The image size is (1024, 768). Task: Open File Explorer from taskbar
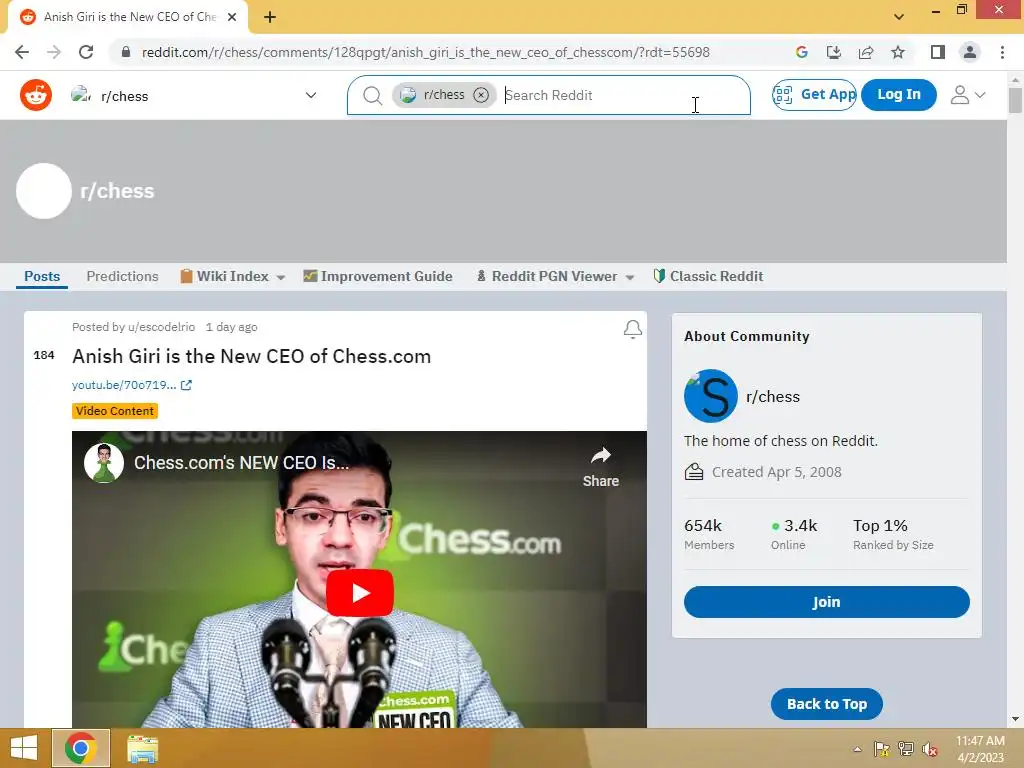pyautogui.click(x=142, y=748)
